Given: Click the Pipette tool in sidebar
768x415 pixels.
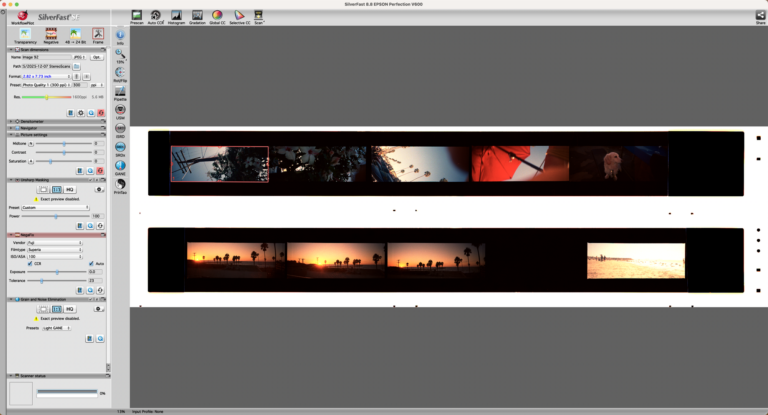Looking at the screenshot, I should 120,92.
